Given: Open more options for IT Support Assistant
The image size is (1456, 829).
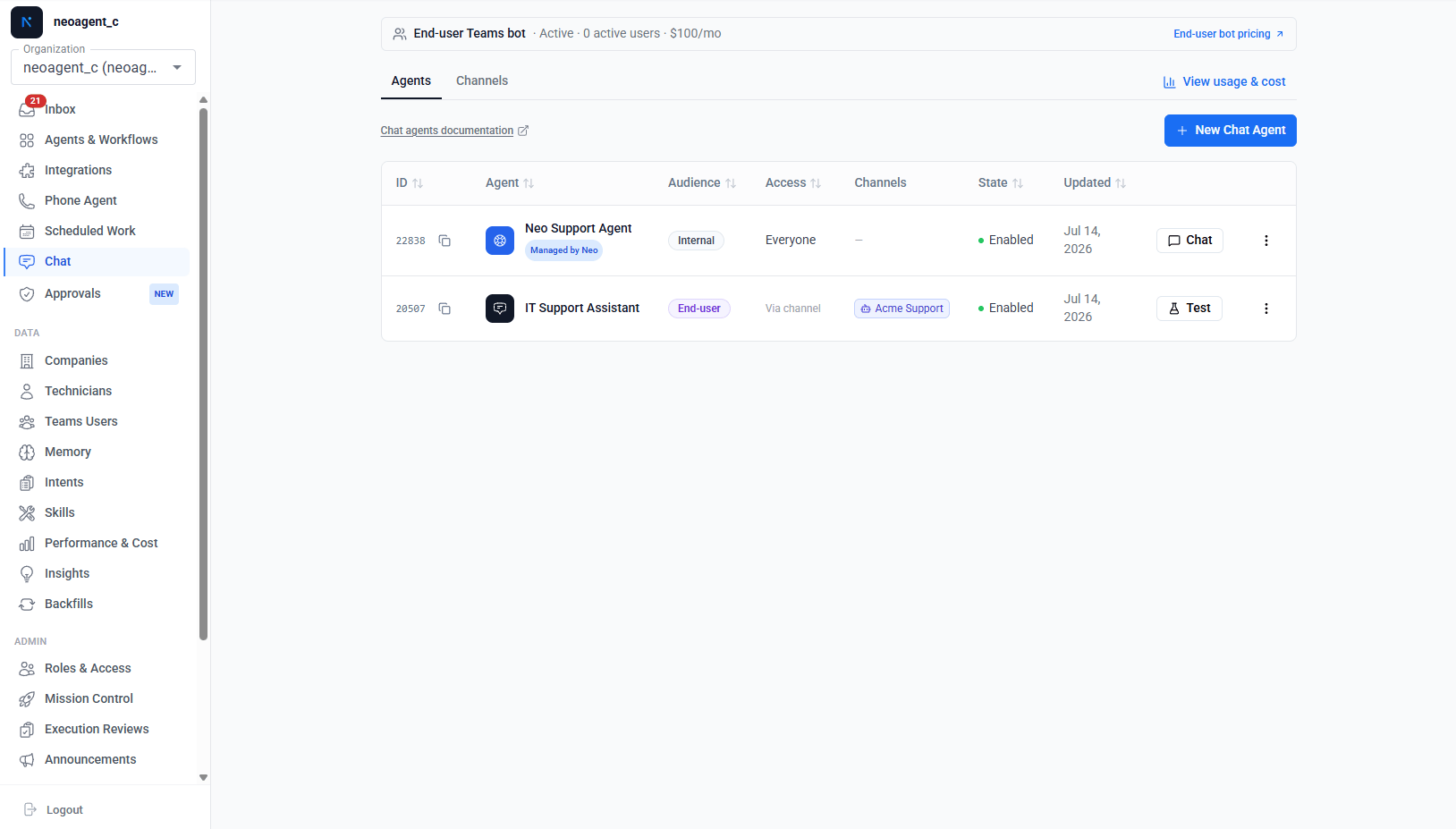Looking at the screenshot, I should pos(1266,309).
